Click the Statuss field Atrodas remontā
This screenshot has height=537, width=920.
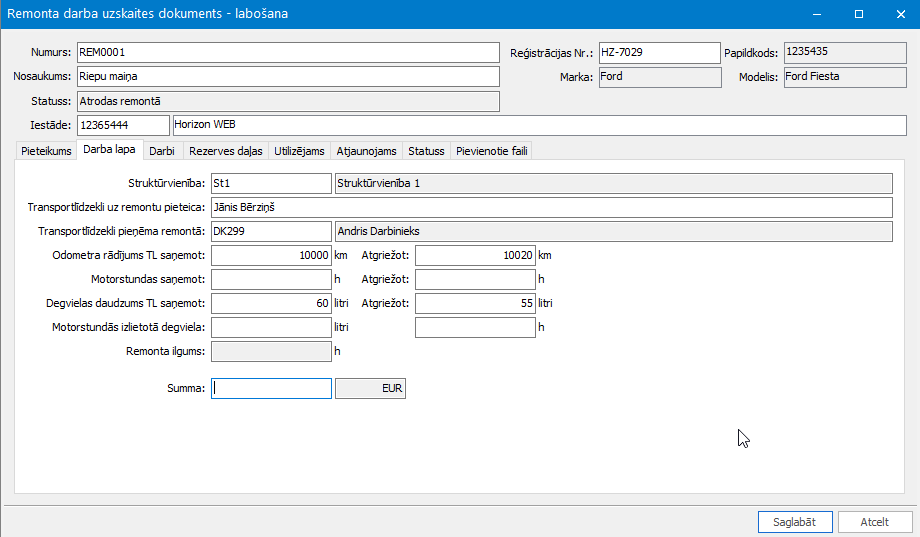click(x=288, y=101)
